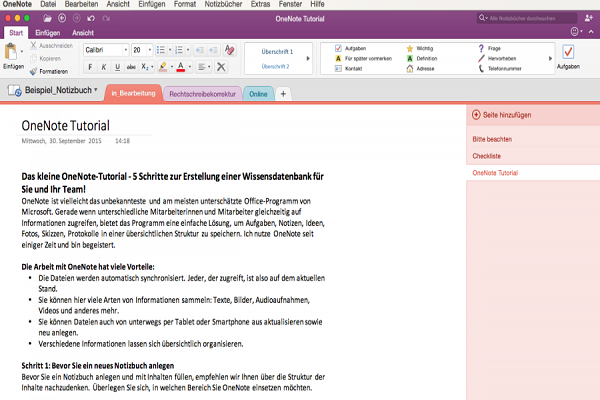Open the Checkliste page in sidebar

489,156
